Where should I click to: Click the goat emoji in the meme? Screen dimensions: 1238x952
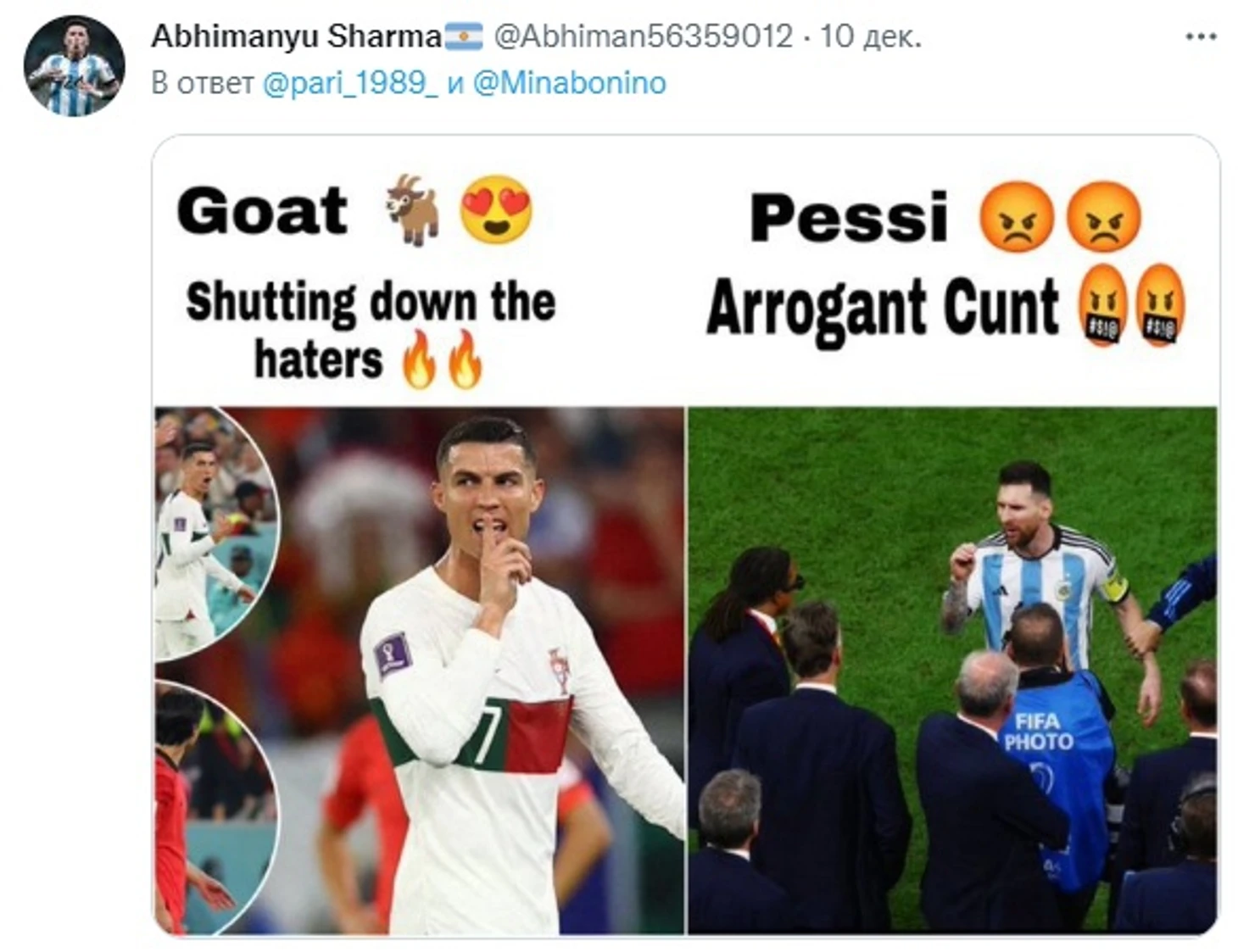tap(413, 210)
